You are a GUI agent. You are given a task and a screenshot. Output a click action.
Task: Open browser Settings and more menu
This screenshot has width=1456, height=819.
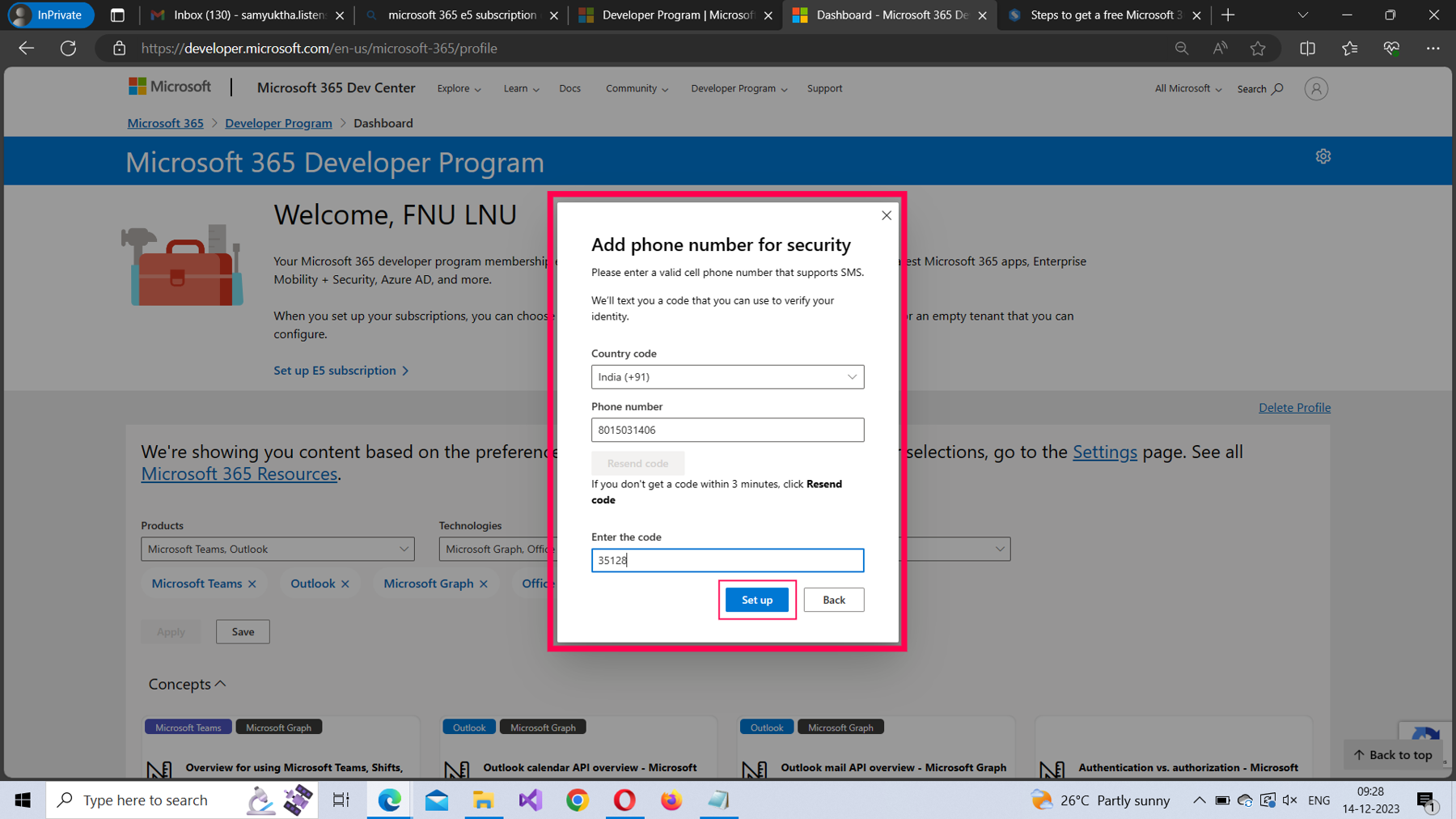1433,49
